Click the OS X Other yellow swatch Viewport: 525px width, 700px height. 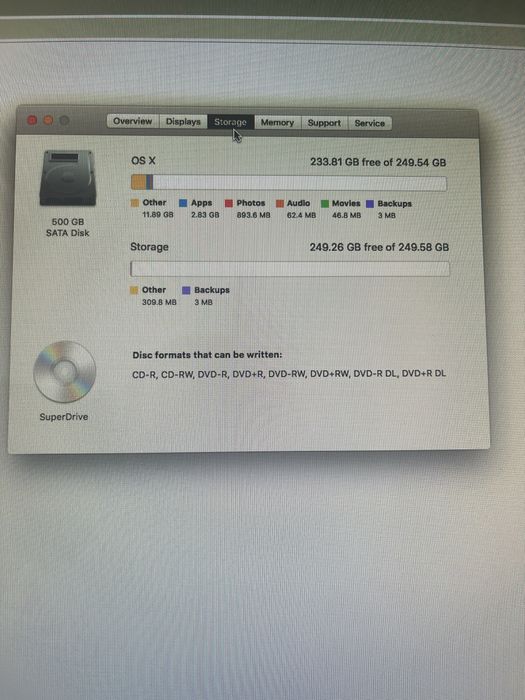pyautogui.click(x=135, y=203)
